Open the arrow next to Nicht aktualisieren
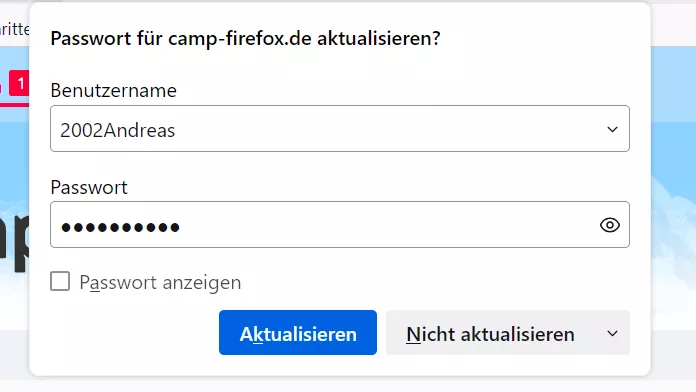The height and width of the screenshot is (392, 696). tap(612, 333)
